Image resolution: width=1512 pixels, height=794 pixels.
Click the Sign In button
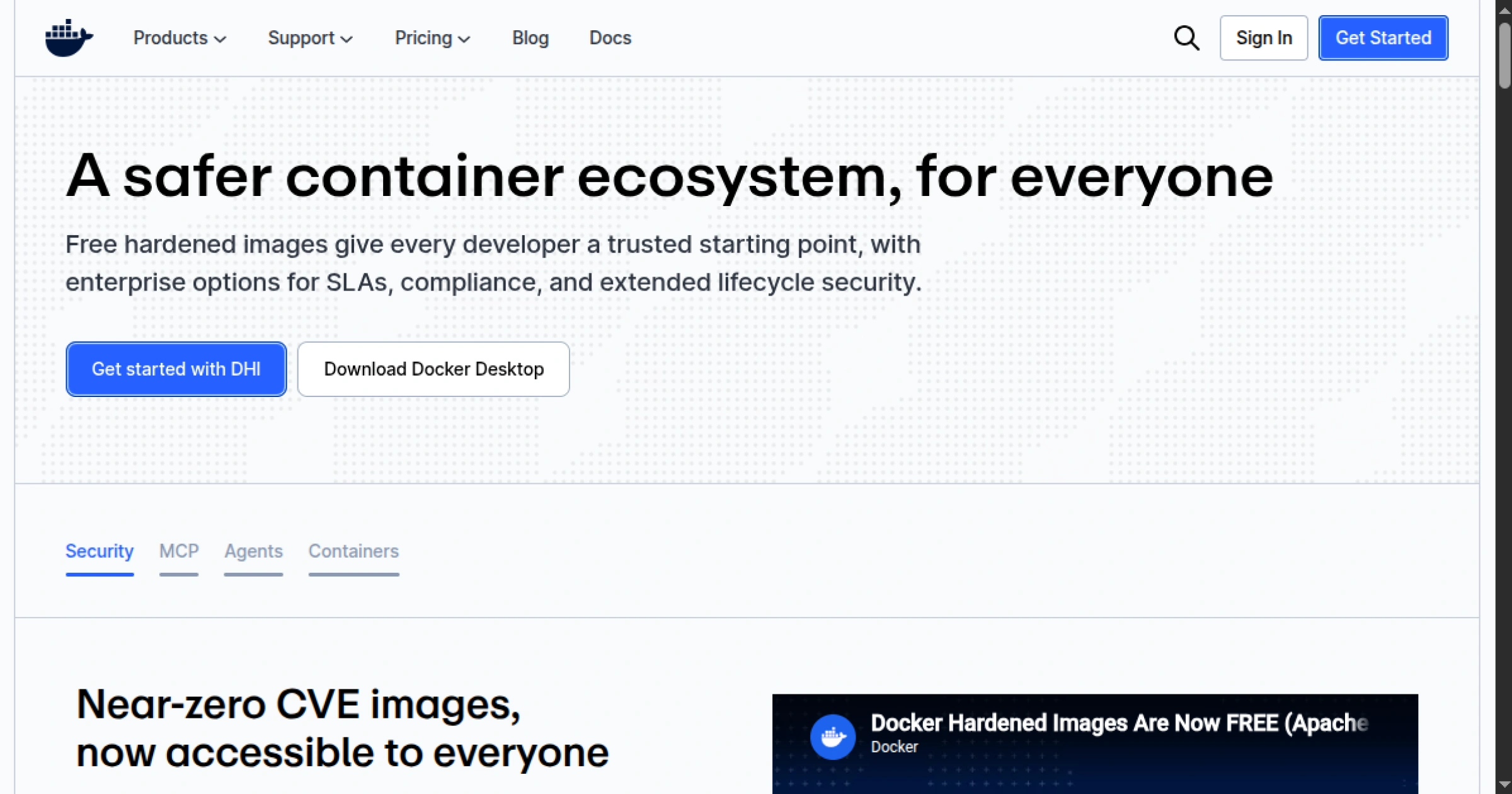tap(1264, 38)
